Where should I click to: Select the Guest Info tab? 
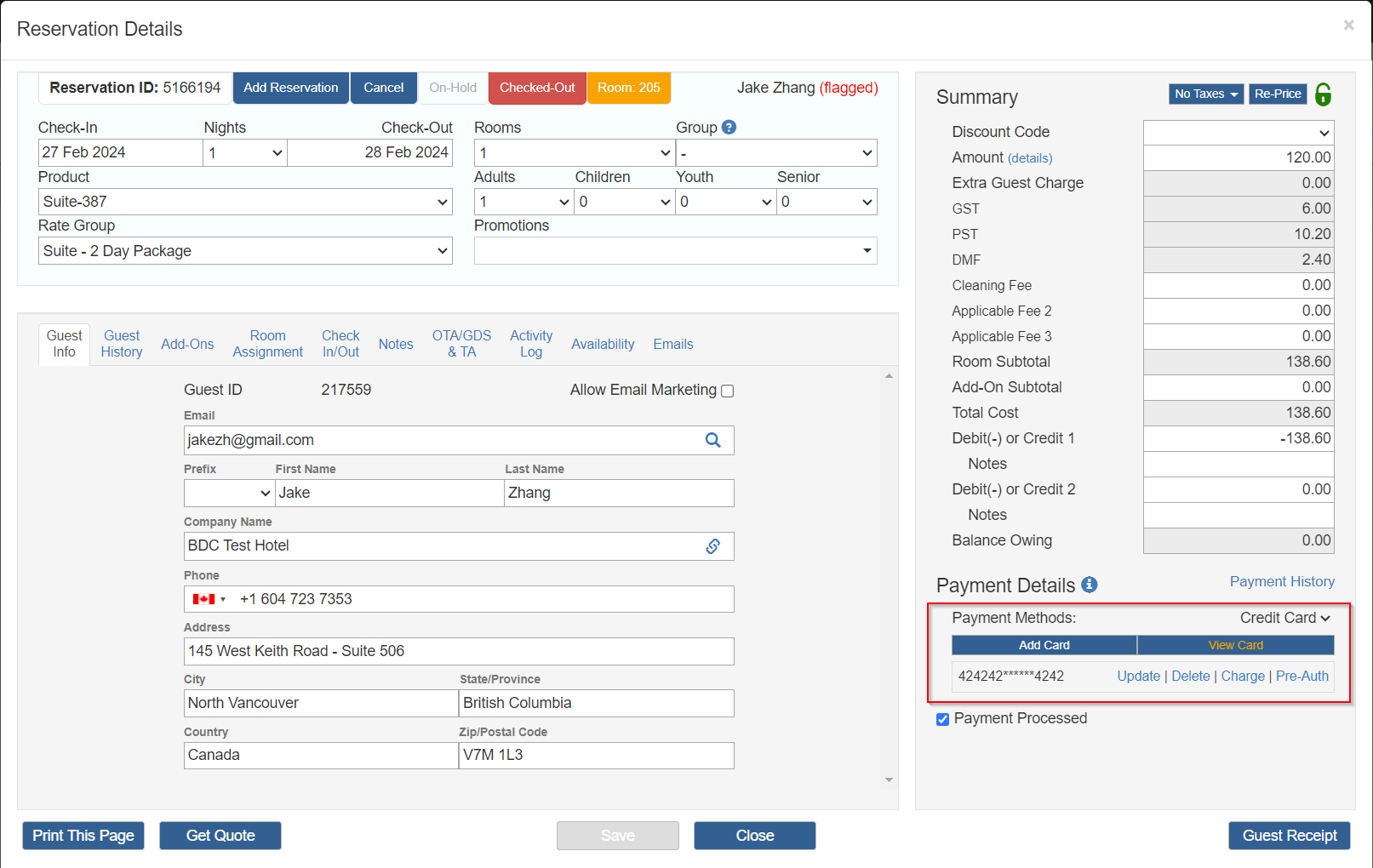tap(65, 344)
